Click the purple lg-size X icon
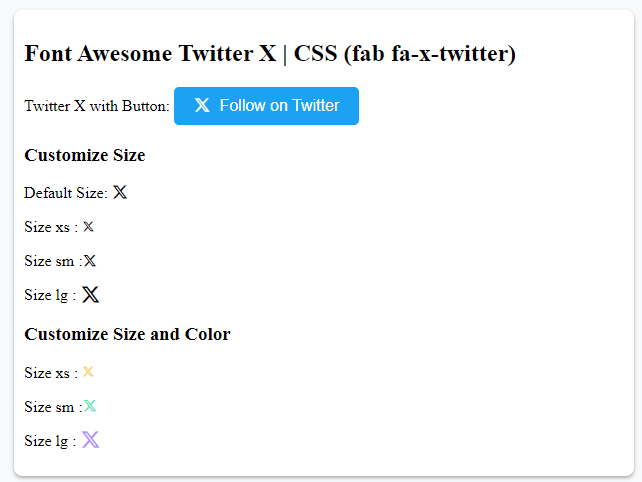 90,440
